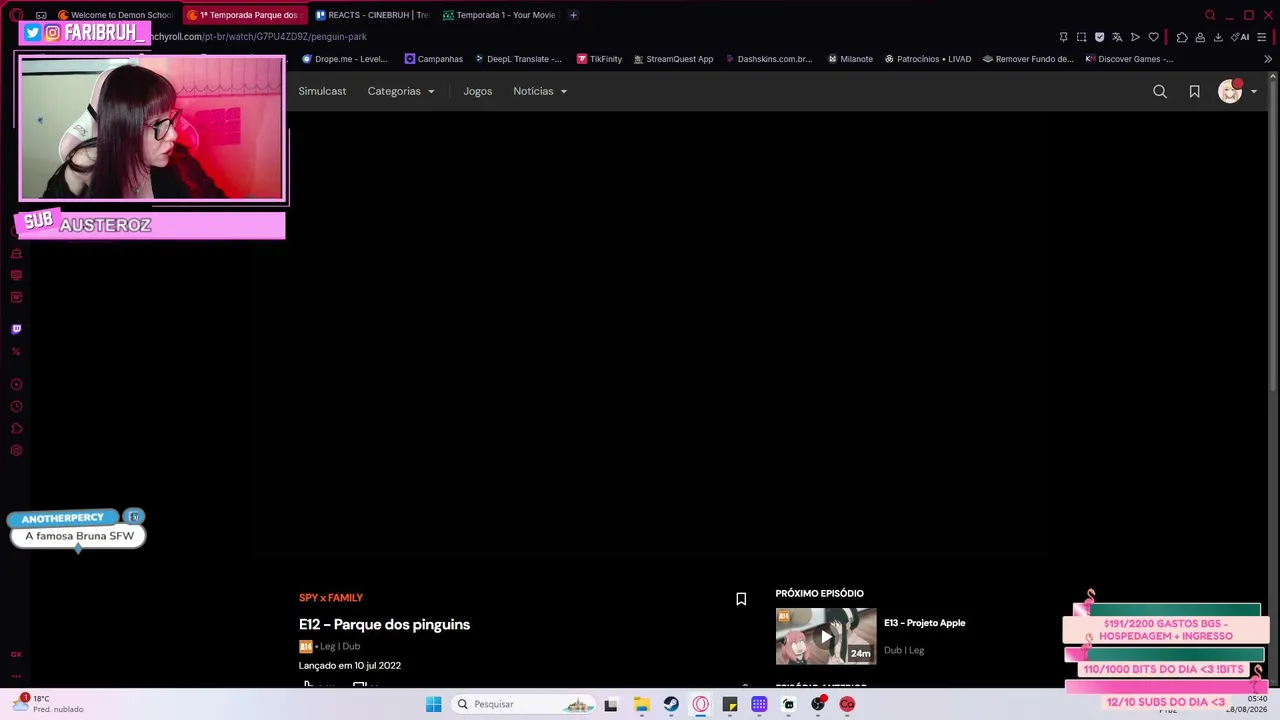This screenshot has width=1280, height=720.
Task: Open a new browser tab
Action: point(573,15)
